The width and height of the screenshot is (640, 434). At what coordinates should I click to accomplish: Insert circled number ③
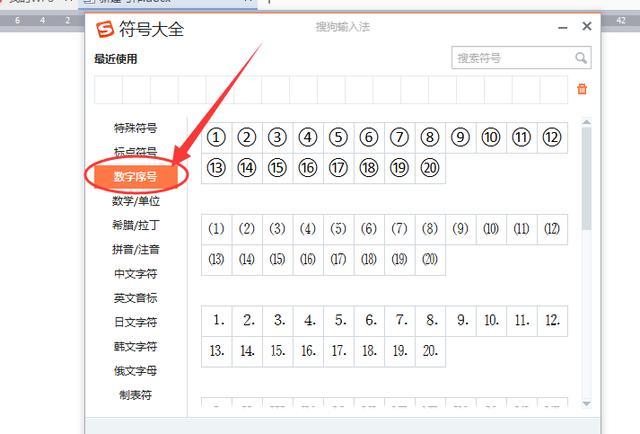tap(278, 137)
